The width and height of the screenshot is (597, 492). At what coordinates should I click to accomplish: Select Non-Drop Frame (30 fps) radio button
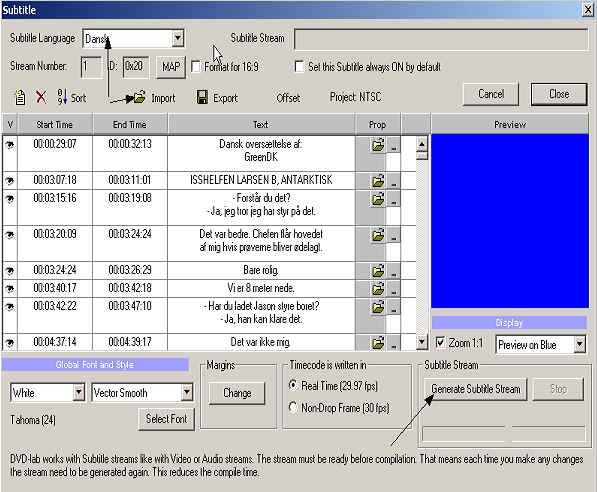293,407
